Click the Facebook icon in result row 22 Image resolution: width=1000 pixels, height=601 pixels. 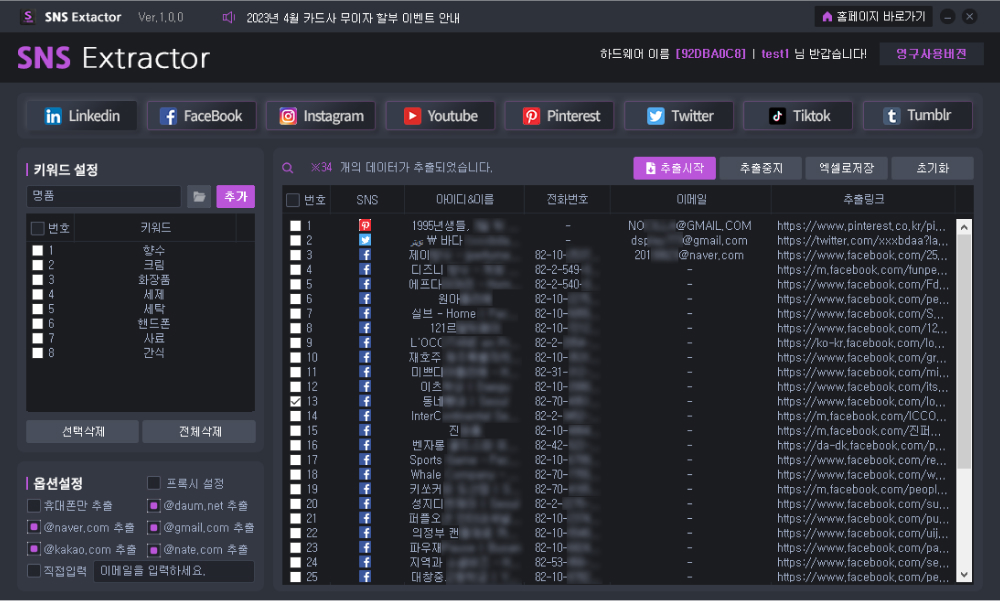(x=365, y=533)
